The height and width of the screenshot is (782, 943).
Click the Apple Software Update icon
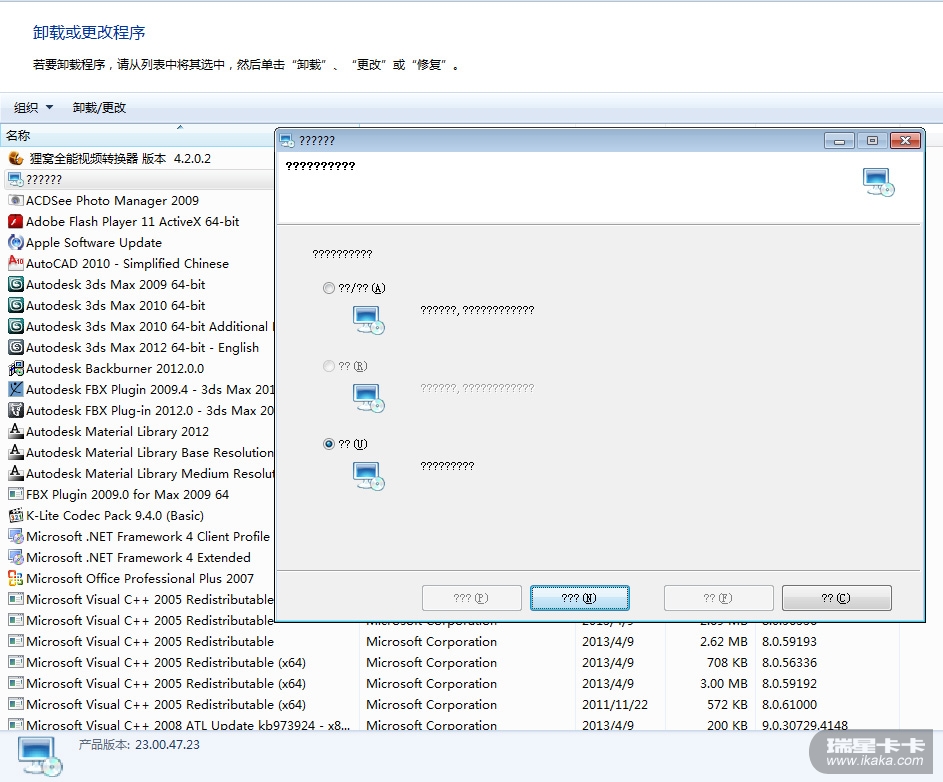click(x=16, y=243)
